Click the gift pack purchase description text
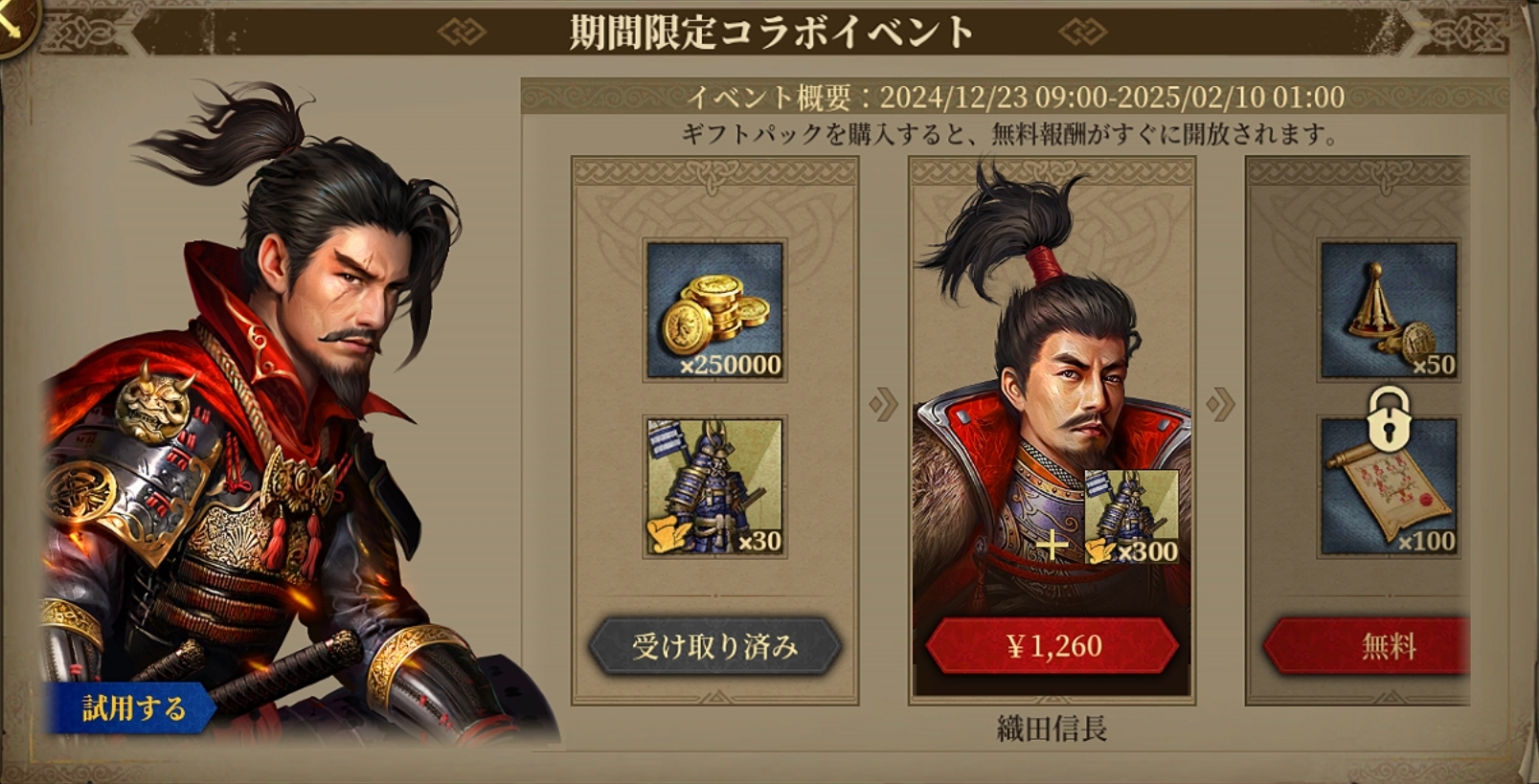This screenshot has height=784, width=1539. pos(1010,134)
